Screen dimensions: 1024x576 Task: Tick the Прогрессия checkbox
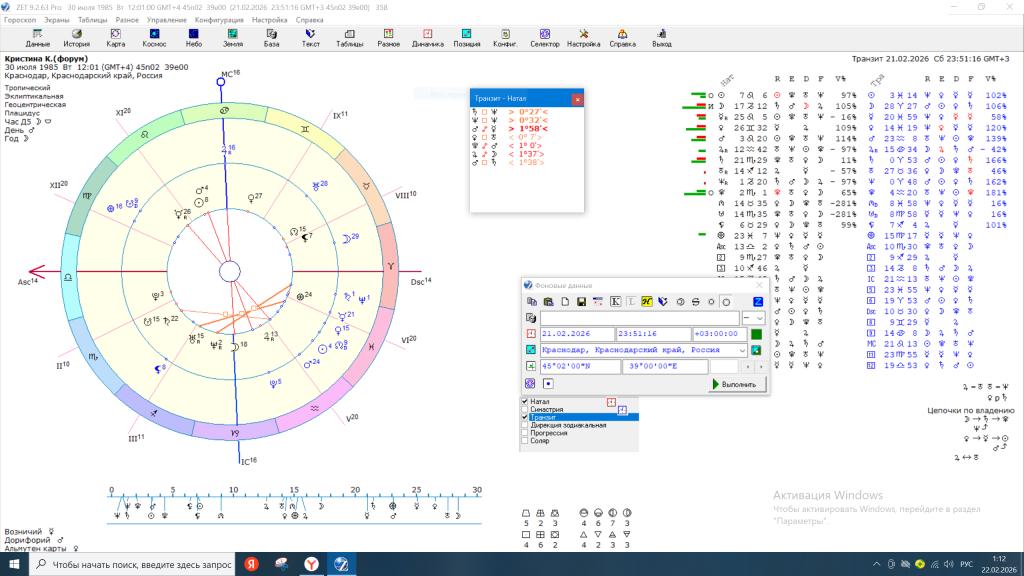[525, 433]
